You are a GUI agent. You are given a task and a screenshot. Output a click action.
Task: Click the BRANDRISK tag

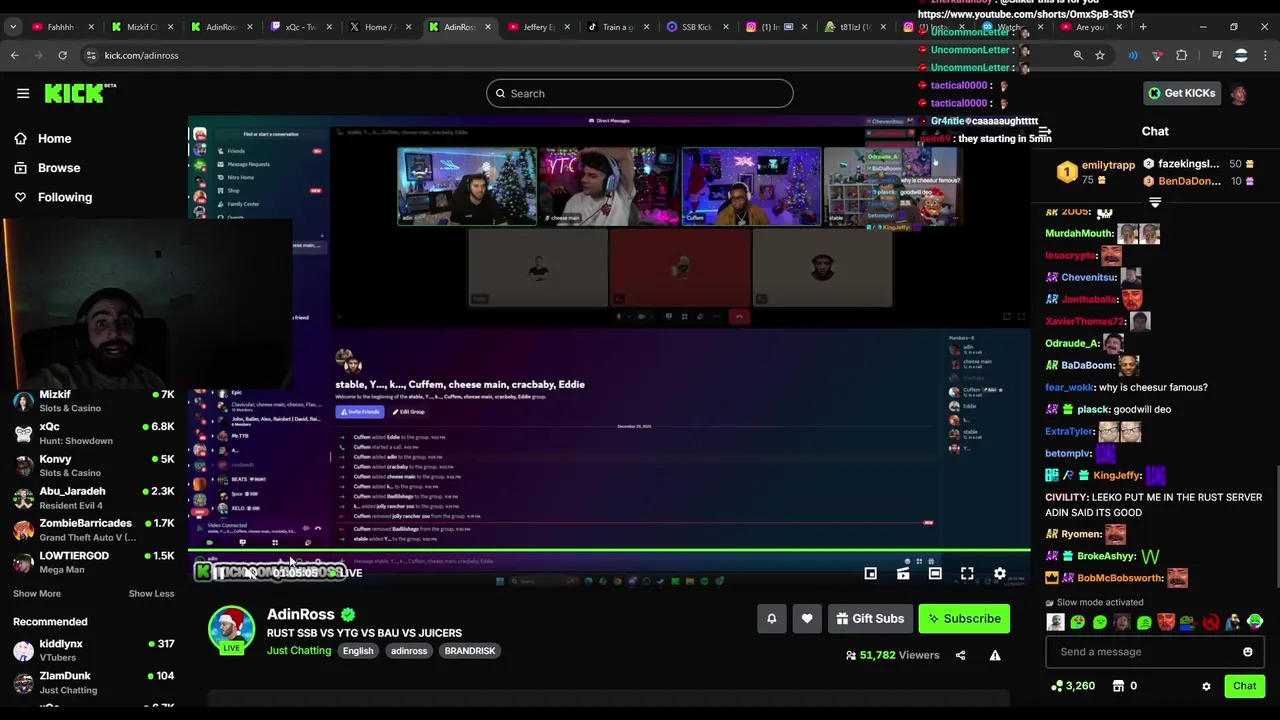point(470,651)
